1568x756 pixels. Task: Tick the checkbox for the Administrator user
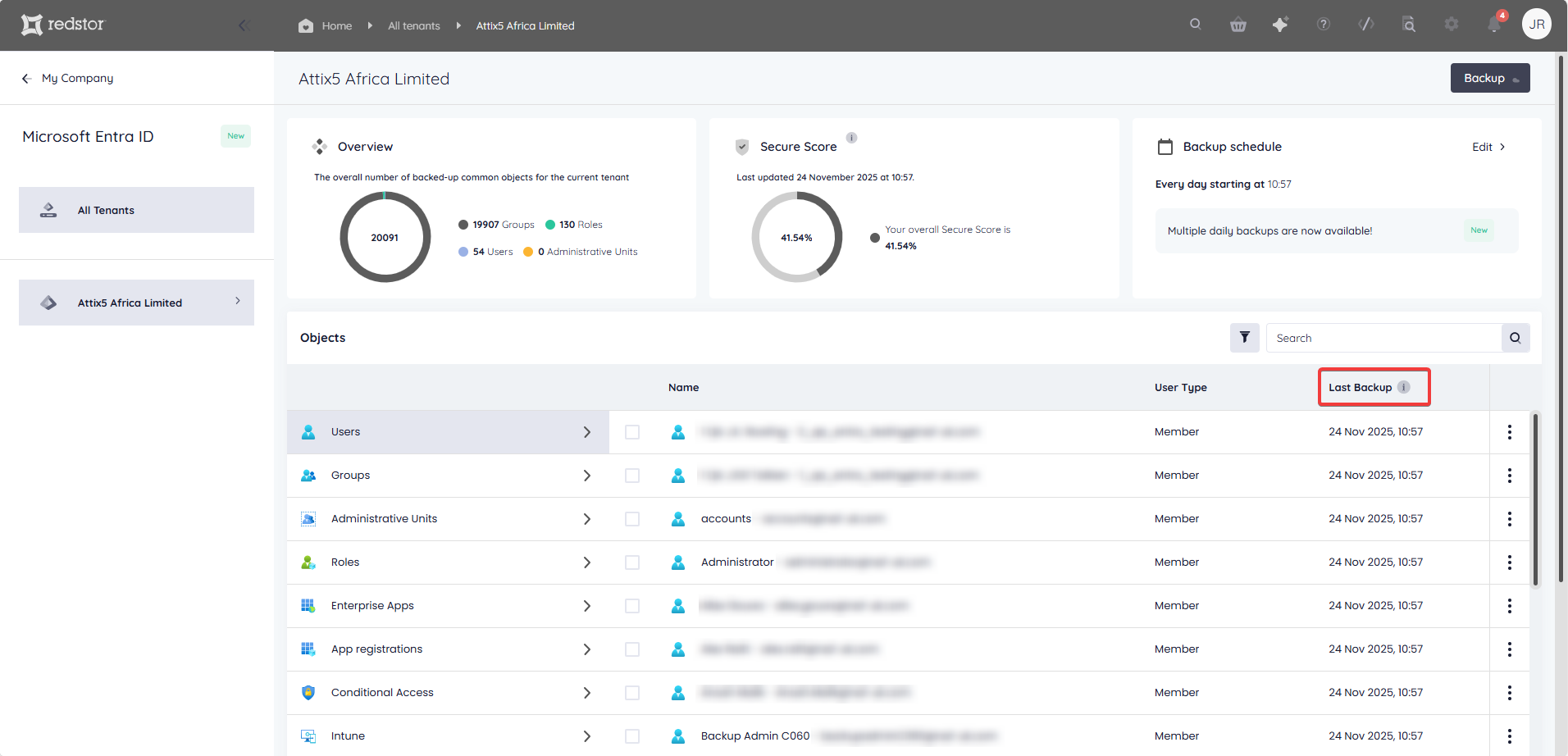click(x=632, y=562)
